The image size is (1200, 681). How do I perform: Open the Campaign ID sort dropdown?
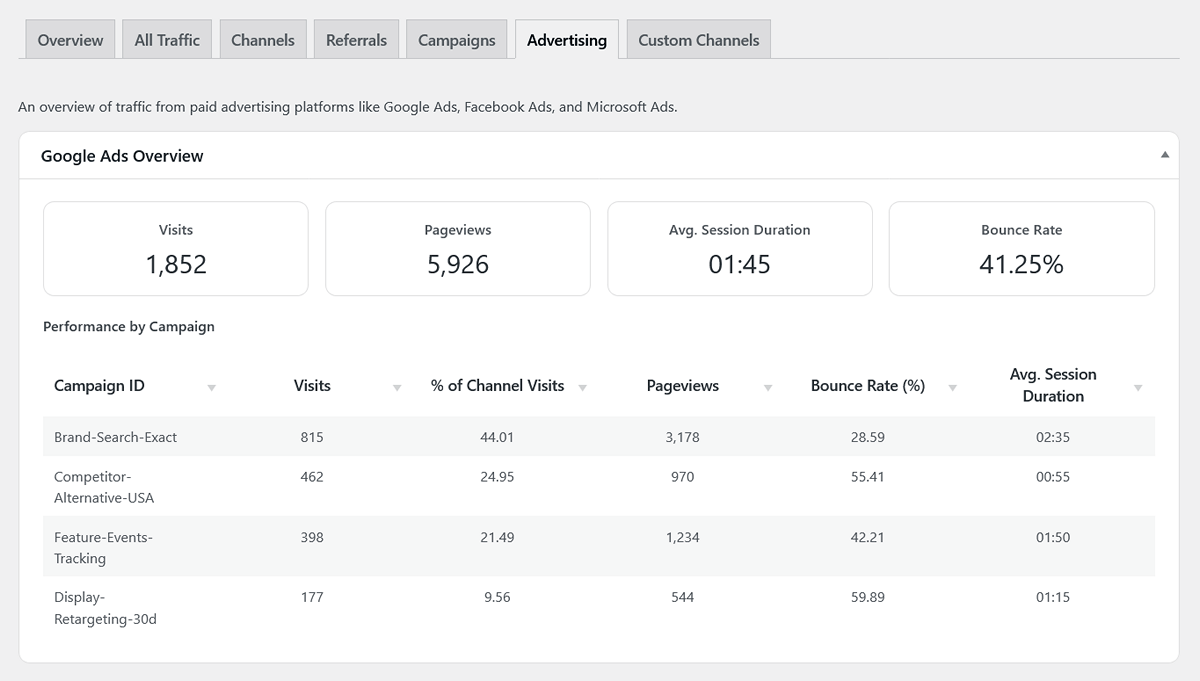[x=211, y=386]
